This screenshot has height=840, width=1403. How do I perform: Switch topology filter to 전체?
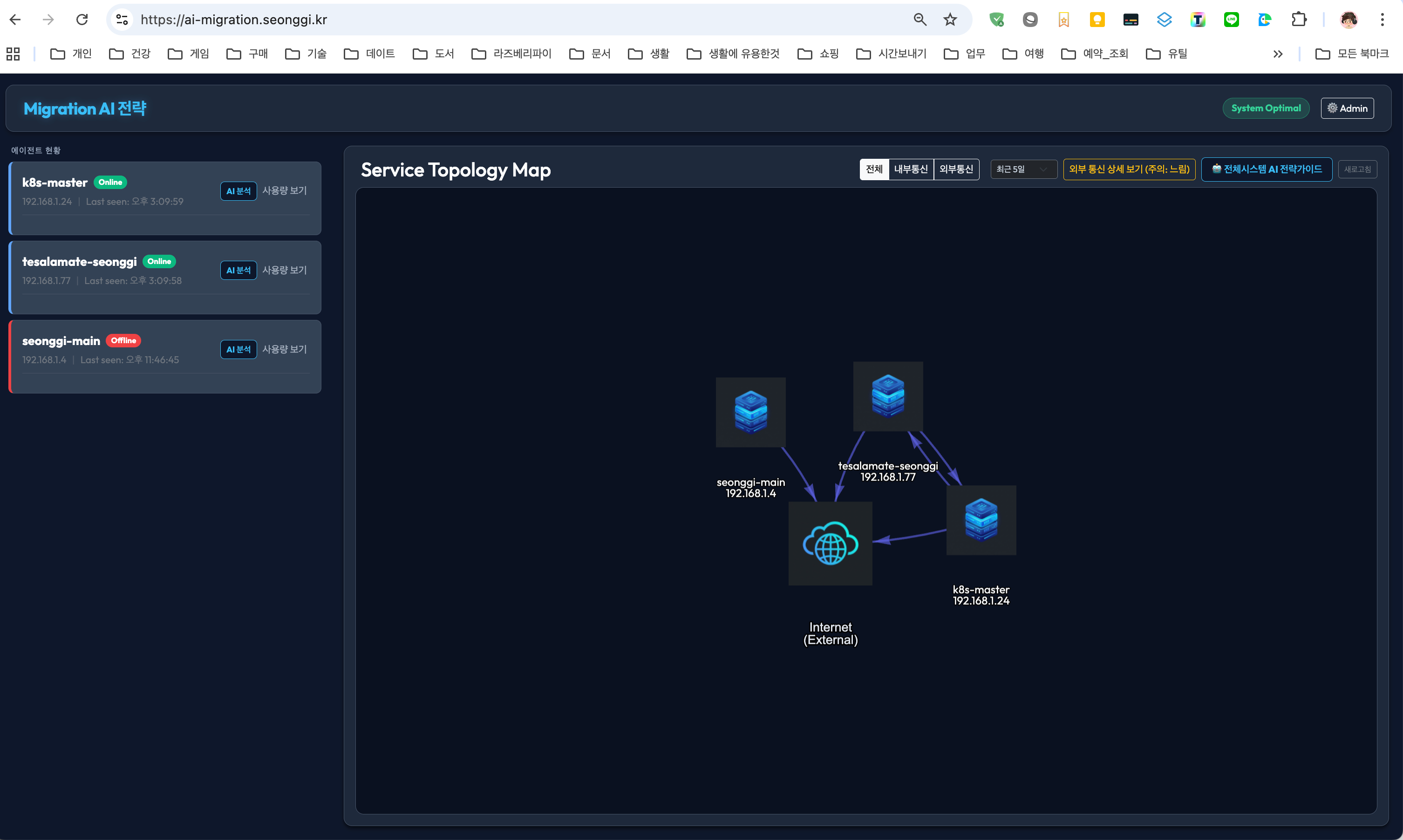point(874,169)
